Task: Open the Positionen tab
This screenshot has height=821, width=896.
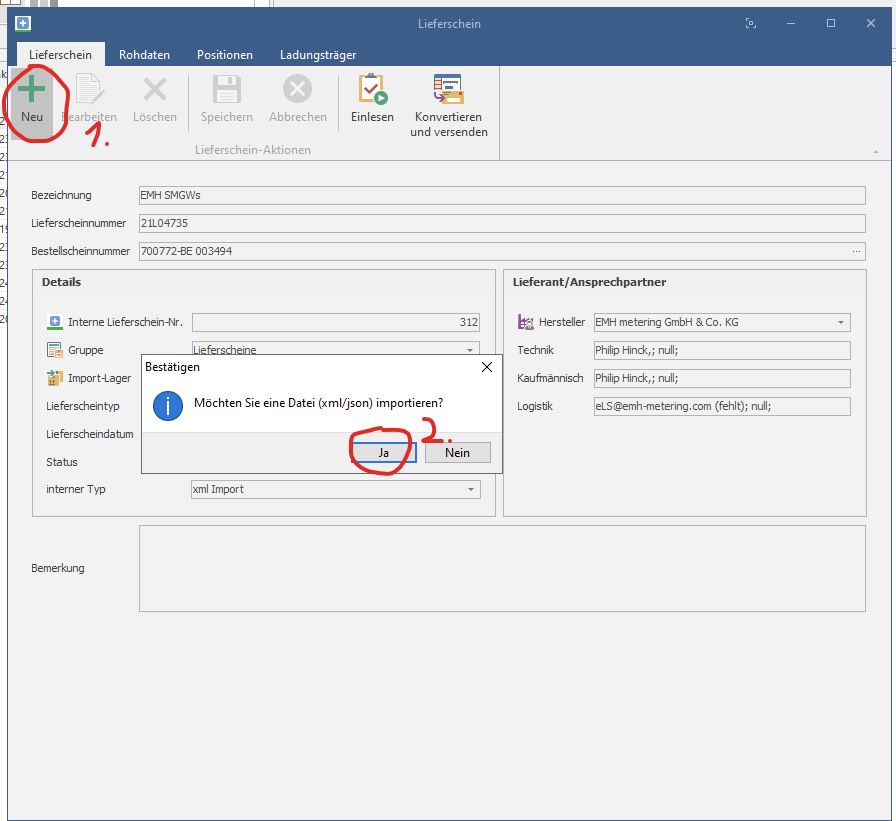Action: (x=224, y=55)
